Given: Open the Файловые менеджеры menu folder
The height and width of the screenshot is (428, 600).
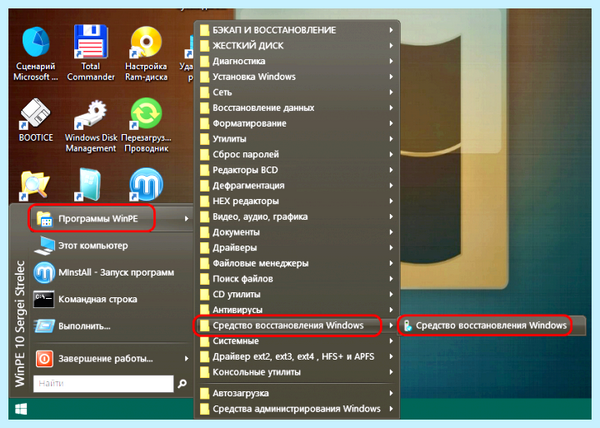Looking at the screenshot, I should click(x=297, y=263).
